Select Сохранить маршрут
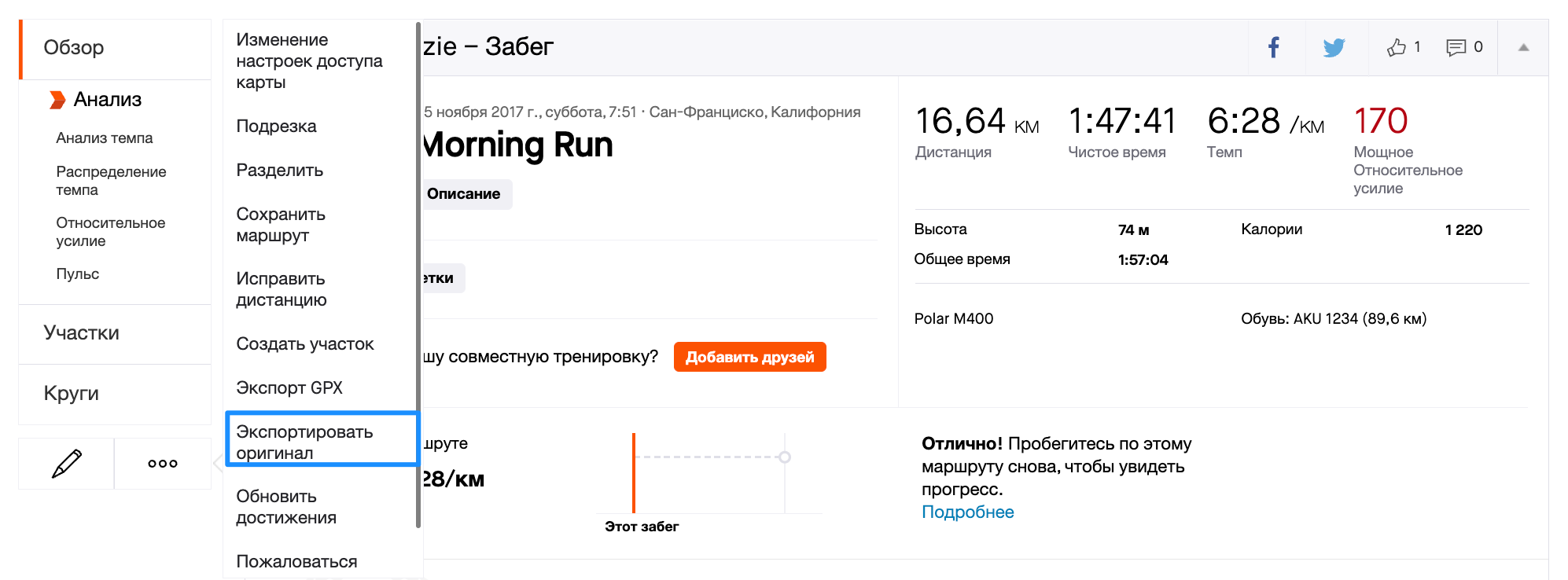Image resolution: width=1568 pixels, height=580 pixels. pos(281,225)
